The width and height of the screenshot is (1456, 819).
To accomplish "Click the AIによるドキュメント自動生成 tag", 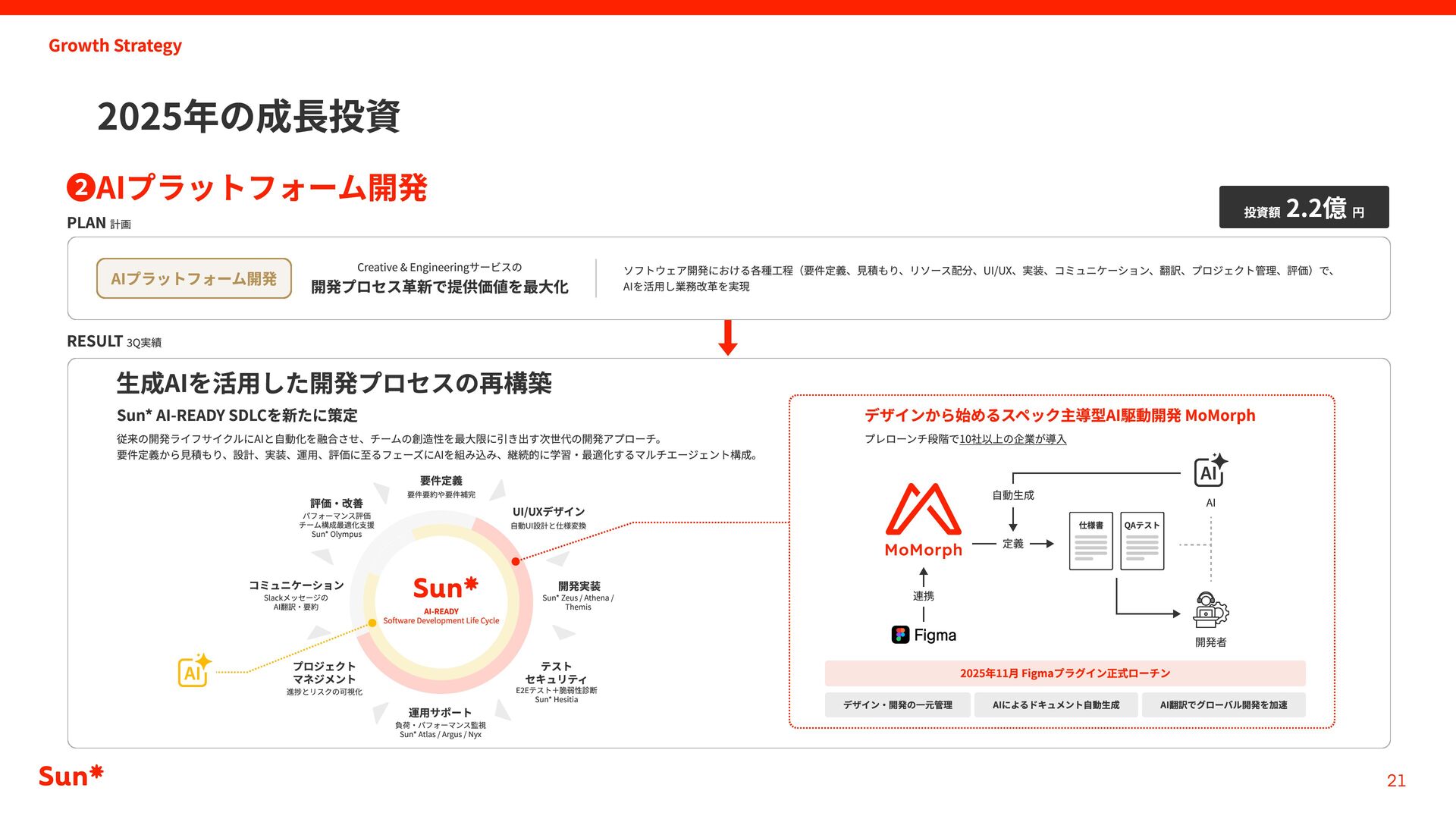I will coord(1056,704).
